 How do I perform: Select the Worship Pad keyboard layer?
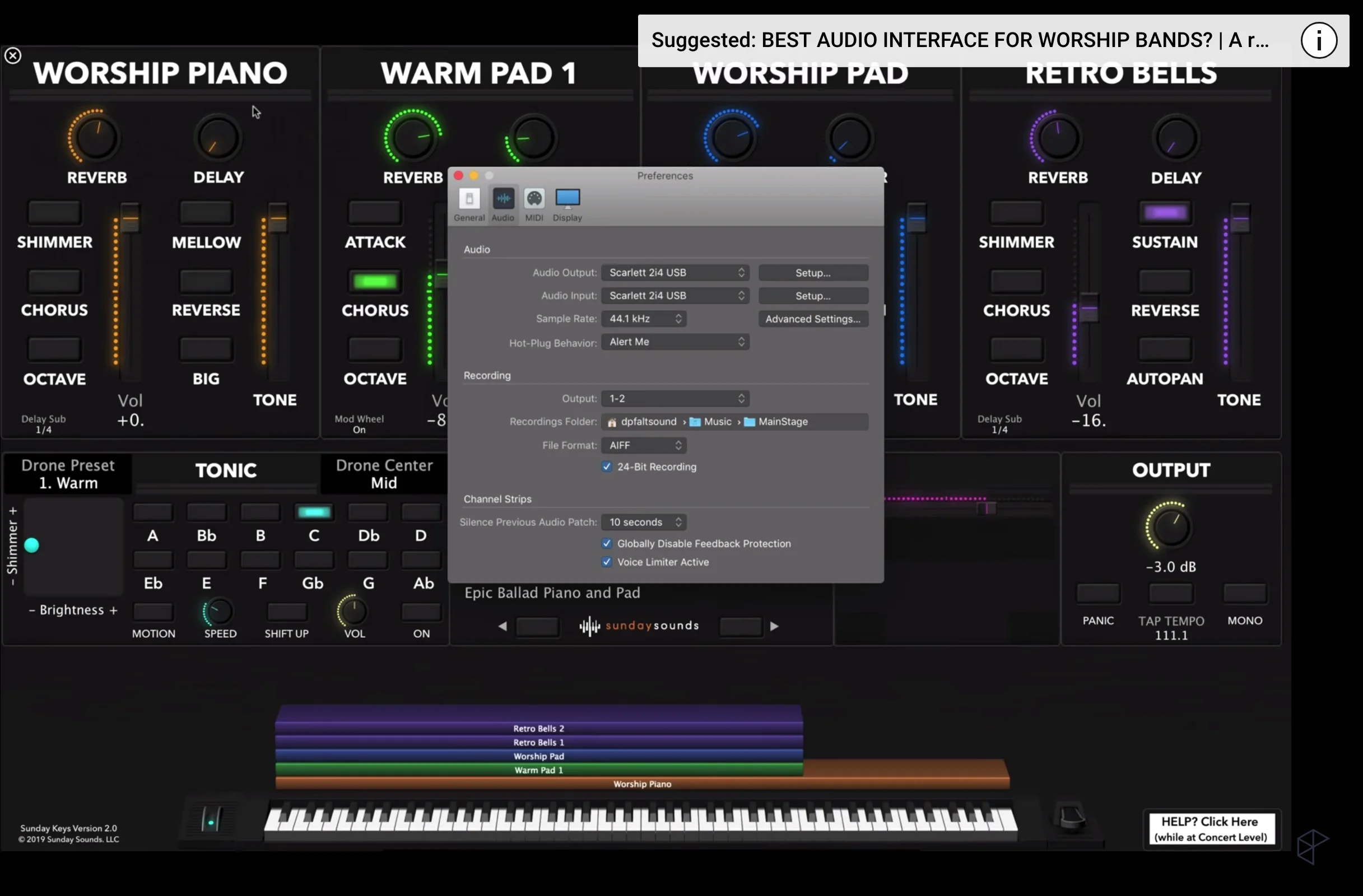point(538,757)
